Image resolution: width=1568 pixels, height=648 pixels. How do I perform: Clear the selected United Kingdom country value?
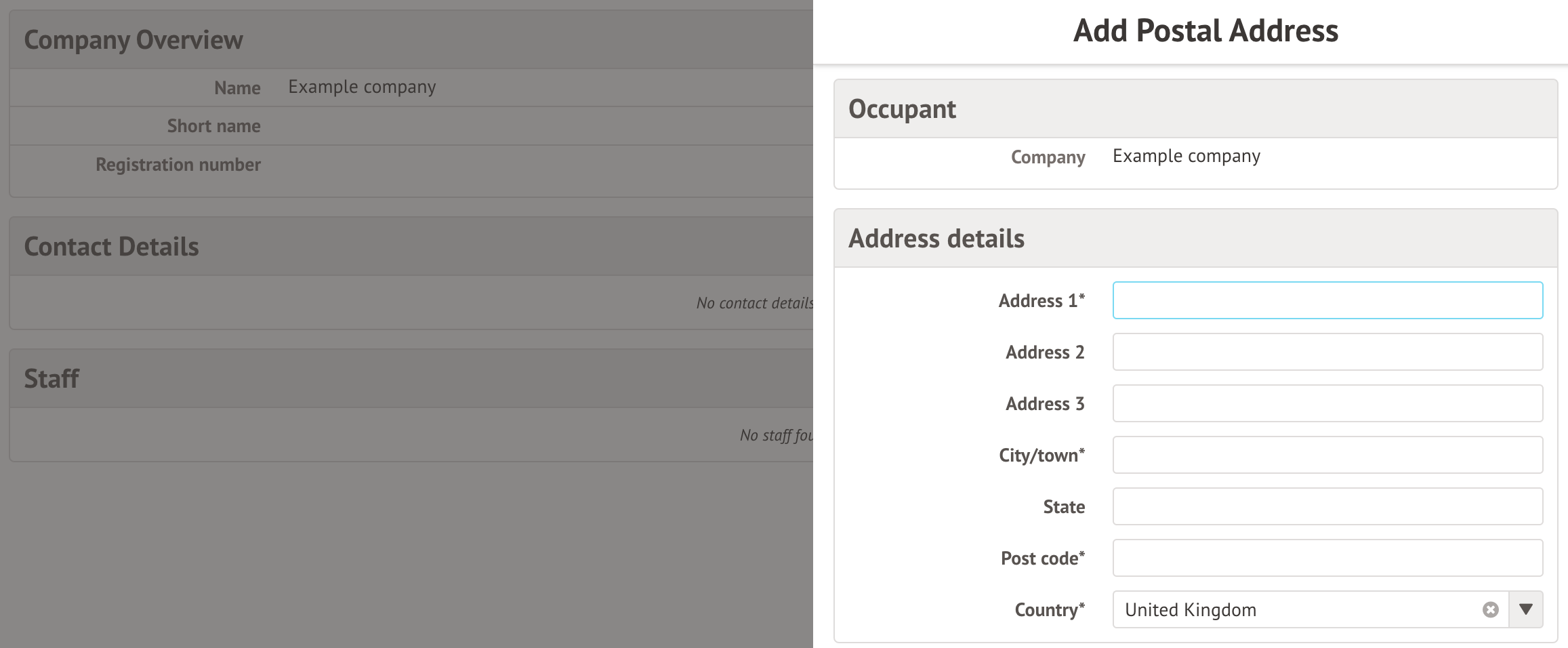(1490, 609)
